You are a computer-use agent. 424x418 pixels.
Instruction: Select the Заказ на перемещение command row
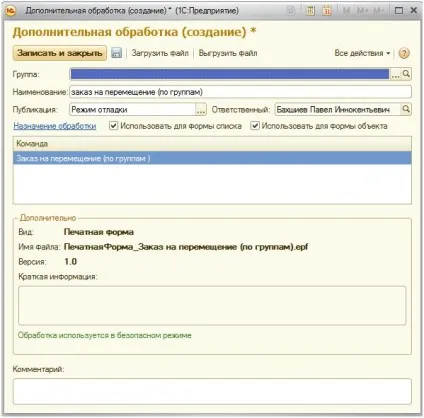(x=212, y=158)
